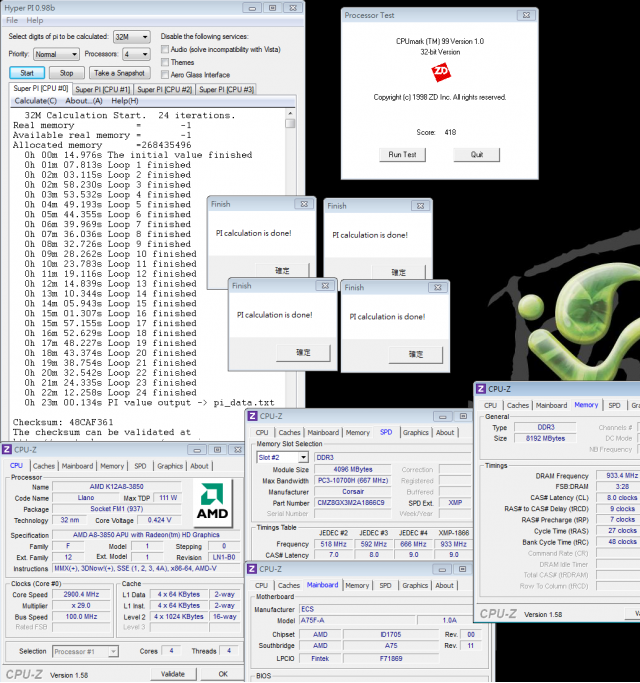
Task: Click the Core Speed value 2900.4 MHz
Action: coord(81,595)
